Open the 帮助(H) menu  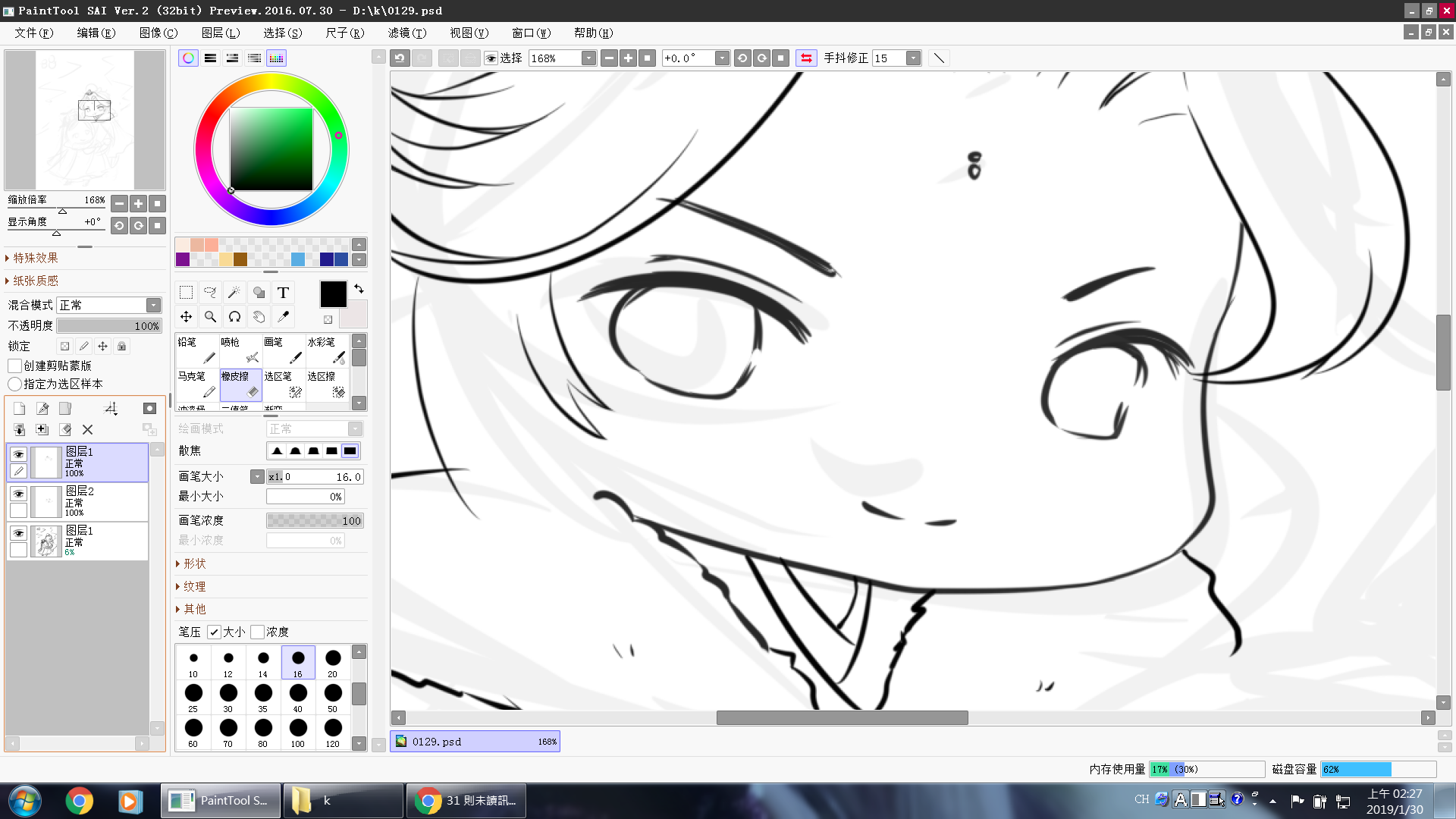[x=594, y=33]
